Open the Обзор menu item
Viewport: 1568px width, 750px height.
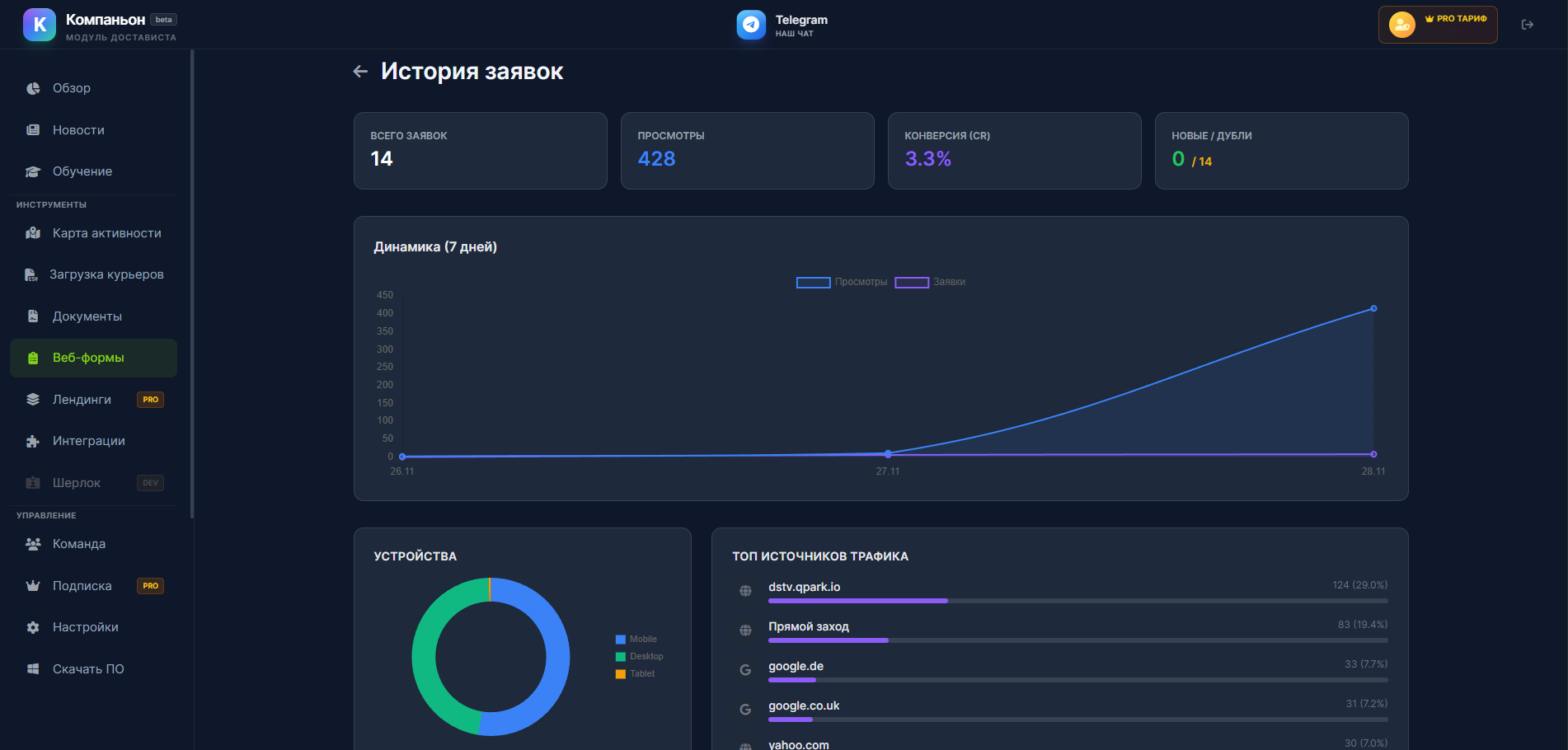pyautogui.click(x=72, y=88)
